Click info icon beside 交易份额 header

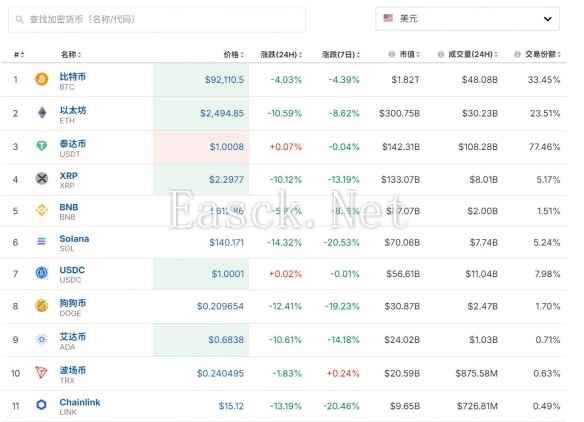[517, 54]
